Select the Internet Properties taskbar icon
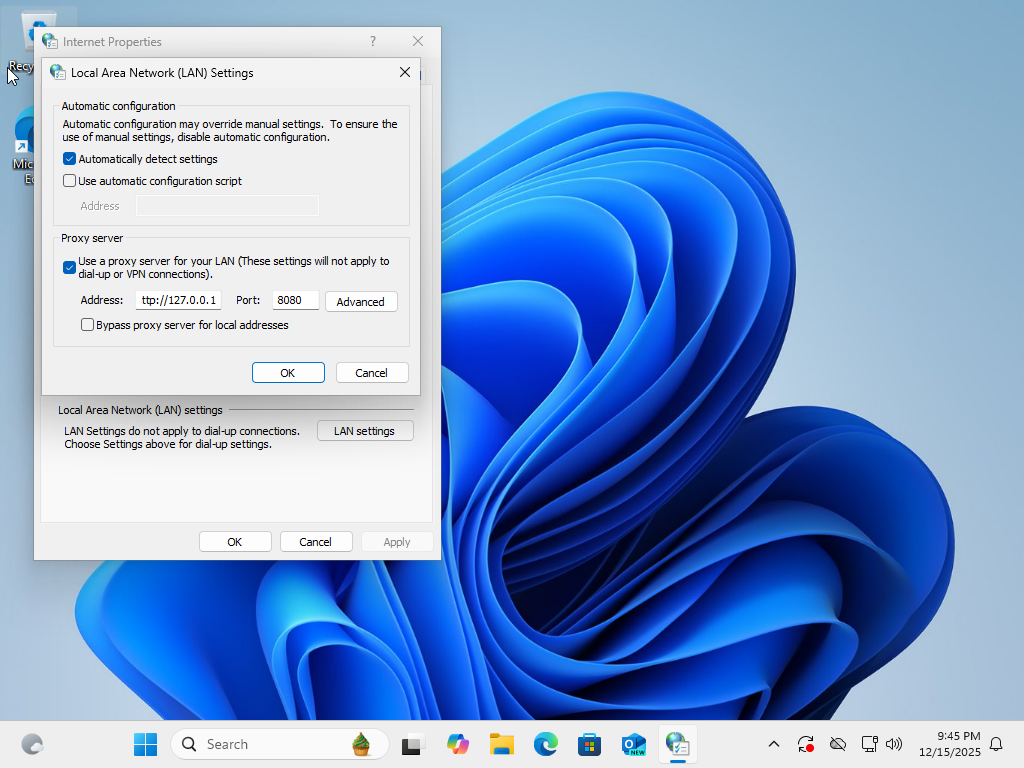1024x768 pixels. [678, 744]
